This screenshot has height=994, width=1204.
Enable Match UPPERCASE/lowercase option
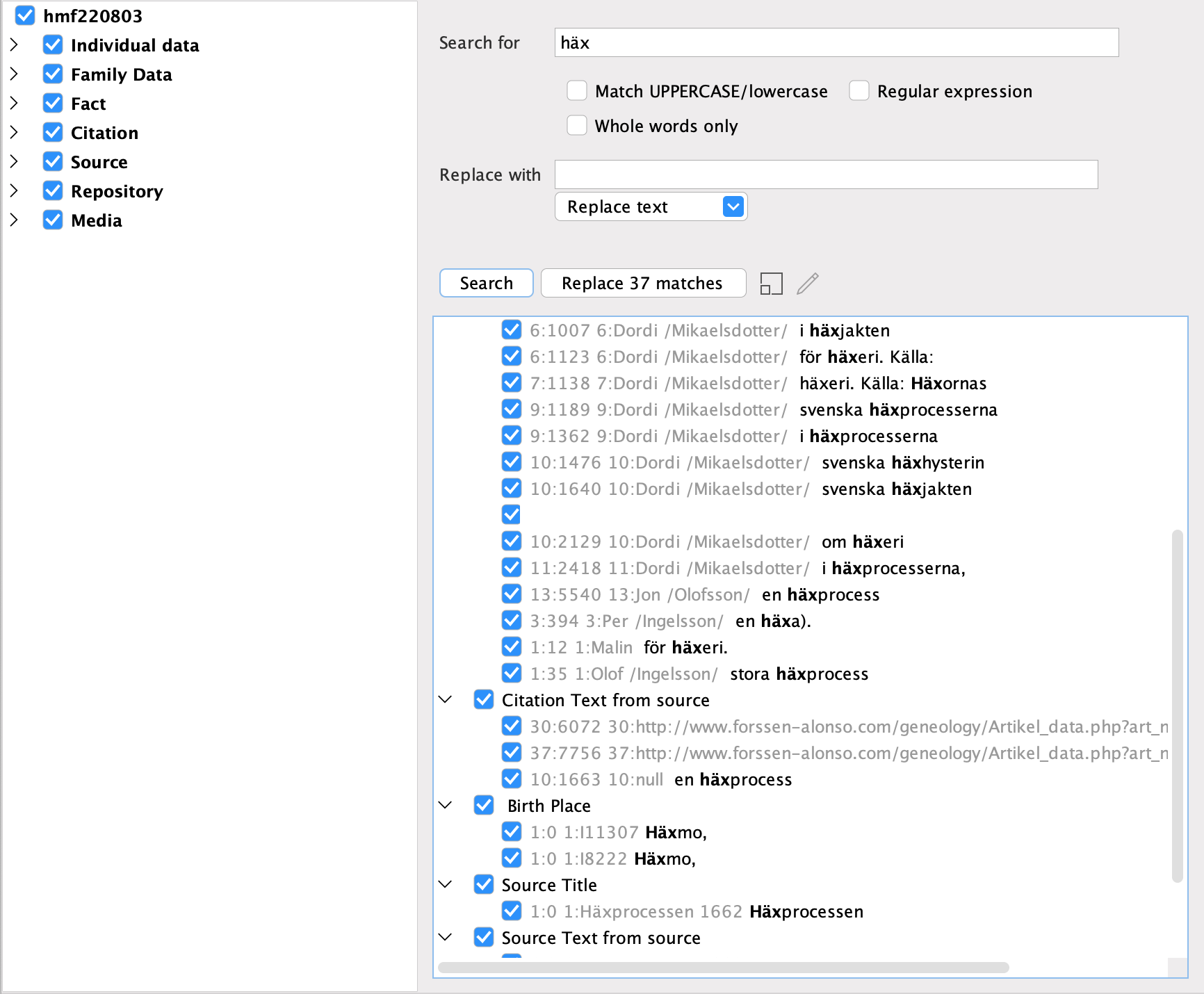point(577,91)
